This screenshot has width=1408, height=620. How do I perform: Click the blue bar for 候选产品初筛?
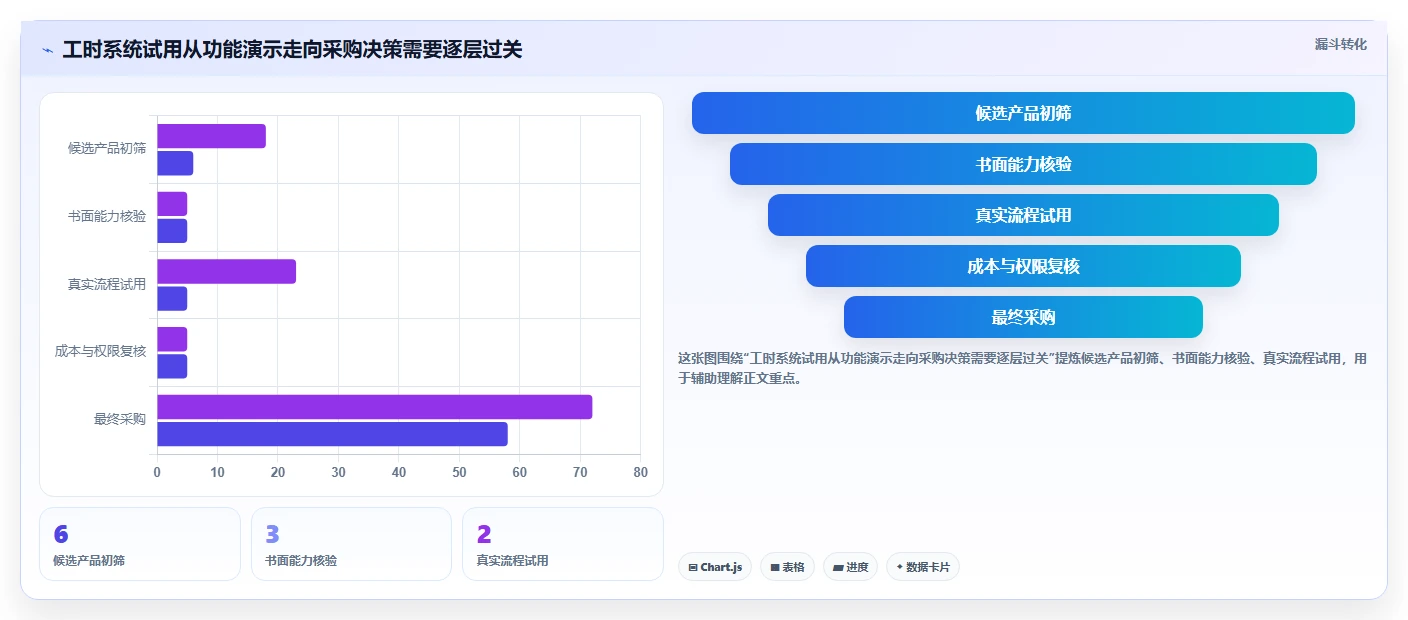coord(175,163)
